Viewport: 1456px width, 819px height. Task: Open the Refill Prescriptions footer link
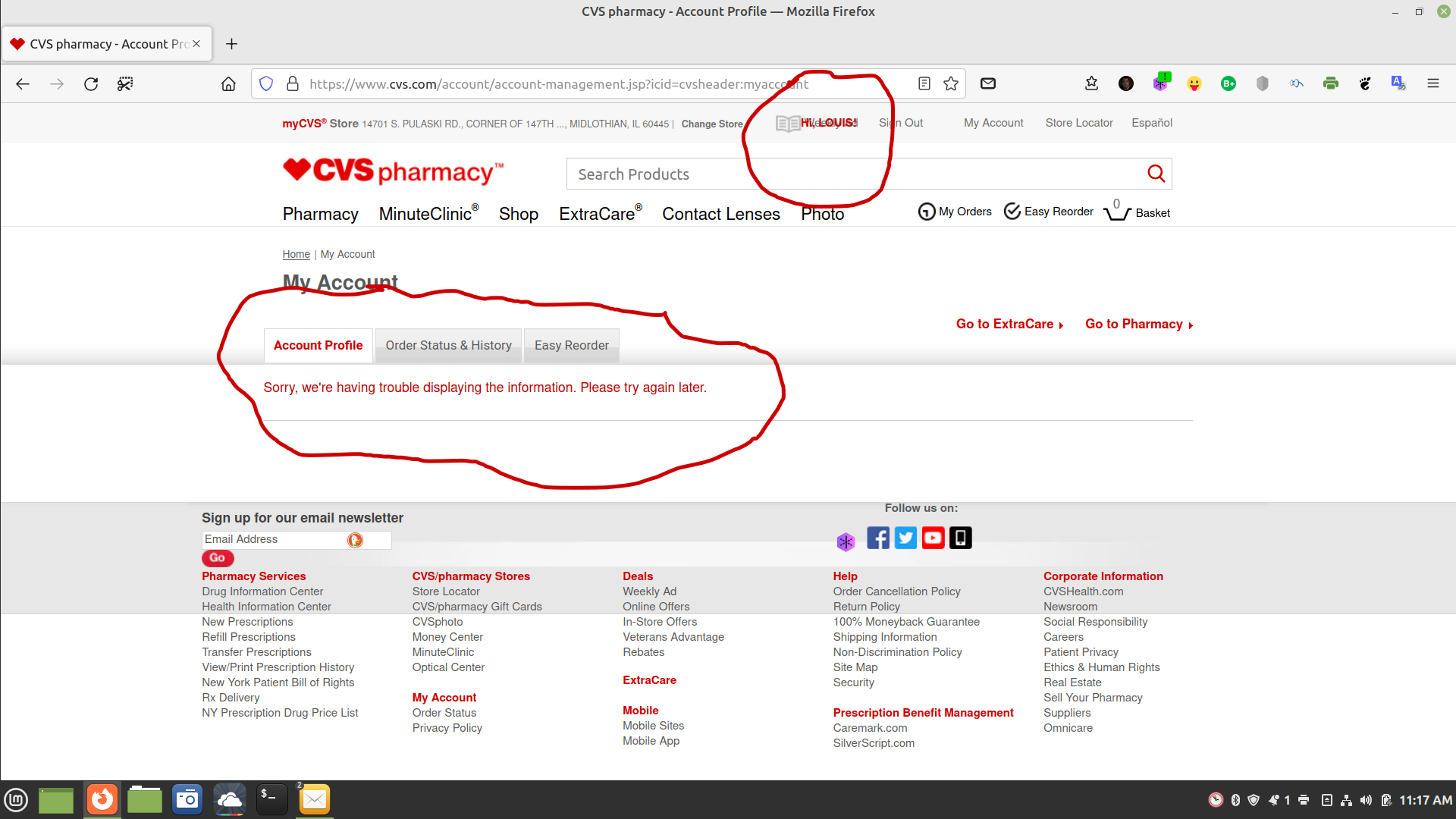click(249, 637)
